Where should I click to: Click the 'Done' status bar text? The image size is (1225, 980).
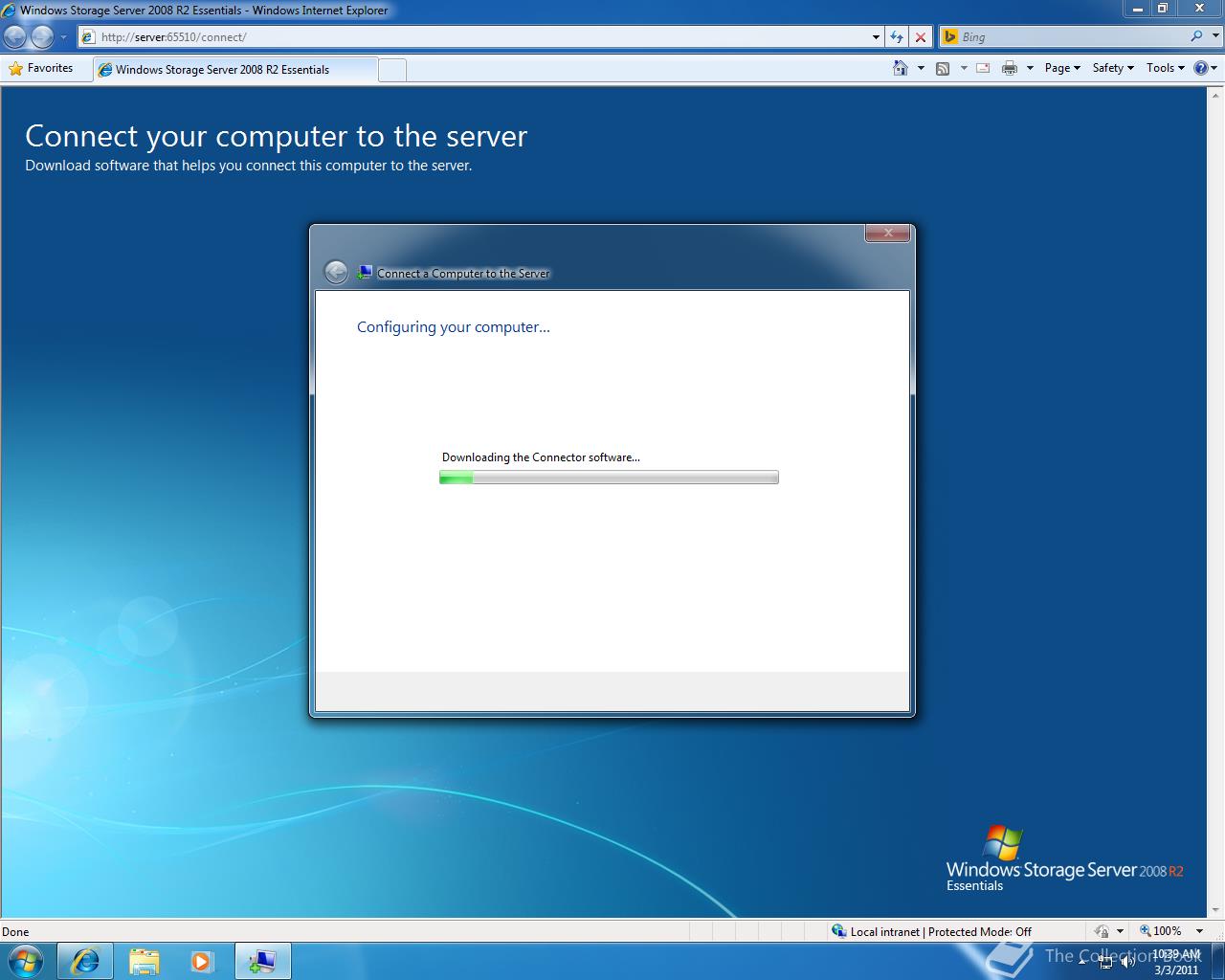[x=15, y=931]
